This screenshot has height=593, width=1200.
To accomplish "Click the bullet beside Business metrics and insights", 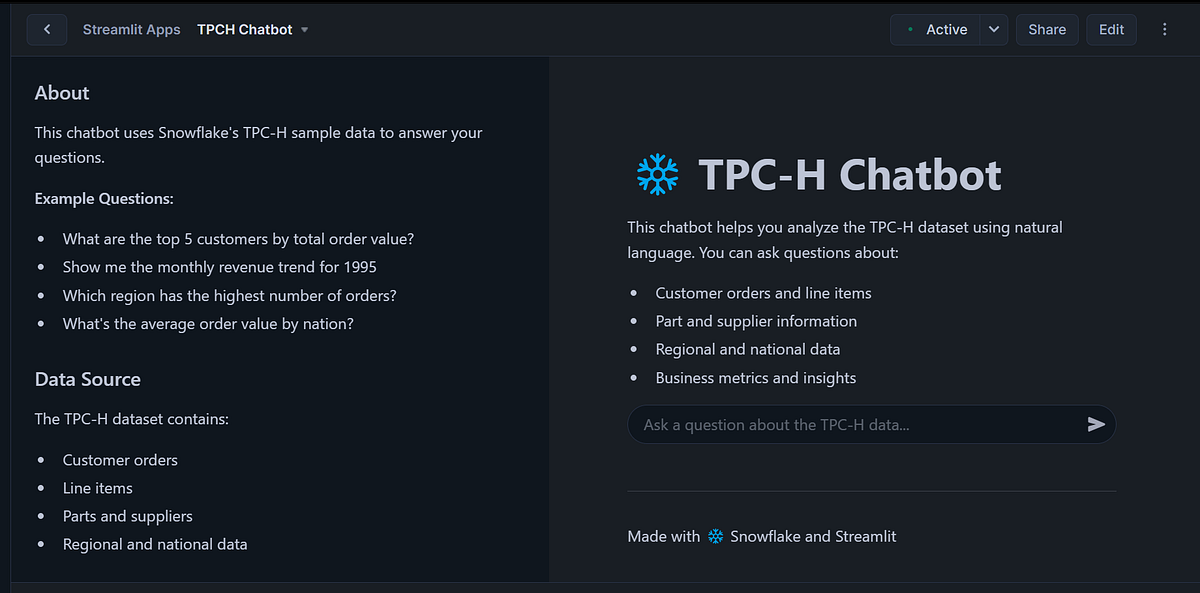I will click(x=633, y=378).
